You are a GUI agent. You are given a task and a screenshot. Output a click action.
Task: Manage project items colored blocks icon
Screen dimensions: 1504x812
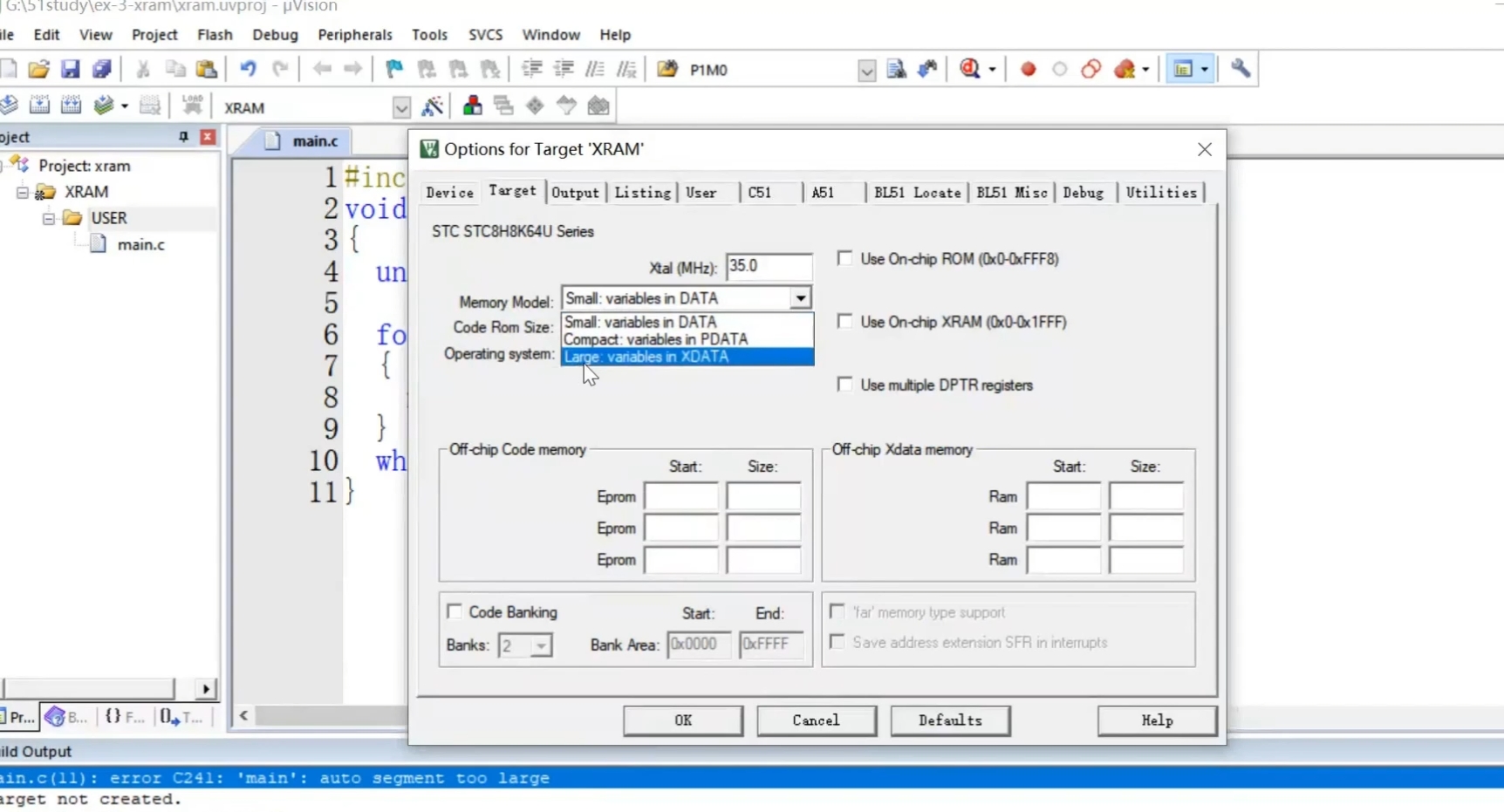click(x=472, y=106)
